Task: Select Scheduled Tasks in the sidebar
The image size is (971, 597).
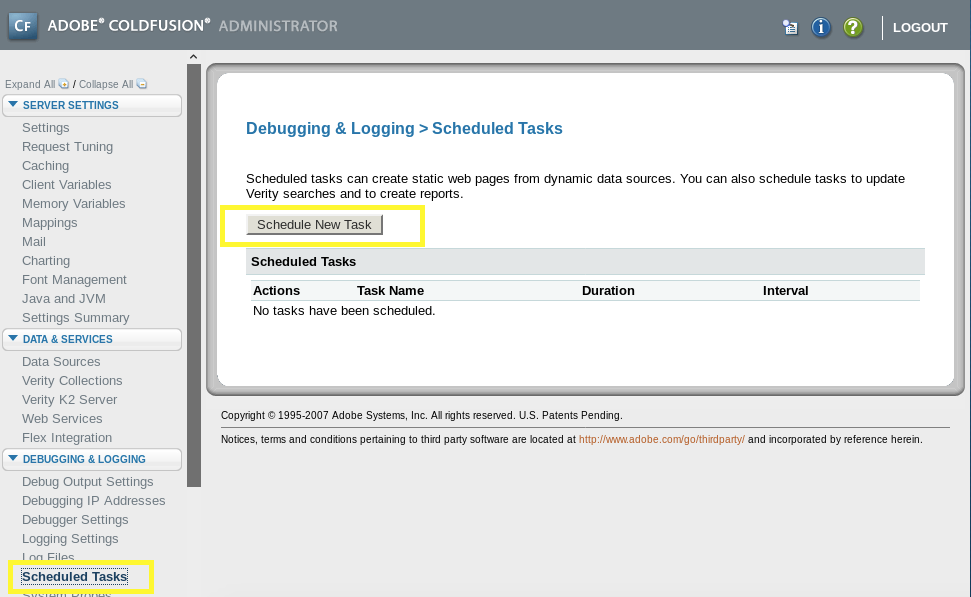Action: pyautogui.click(x=74, y=577)
